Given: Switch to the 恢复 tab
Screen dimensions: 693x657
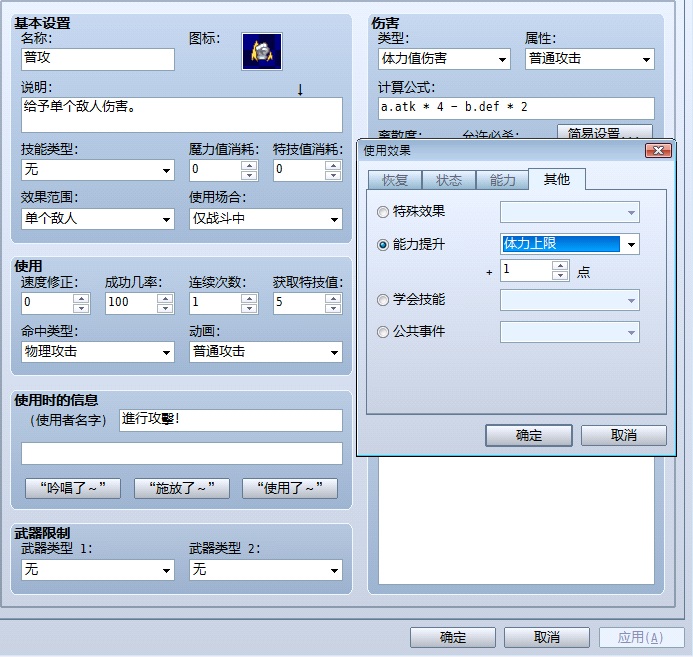Looking at the screenshot, I should [x=395, y=180].
